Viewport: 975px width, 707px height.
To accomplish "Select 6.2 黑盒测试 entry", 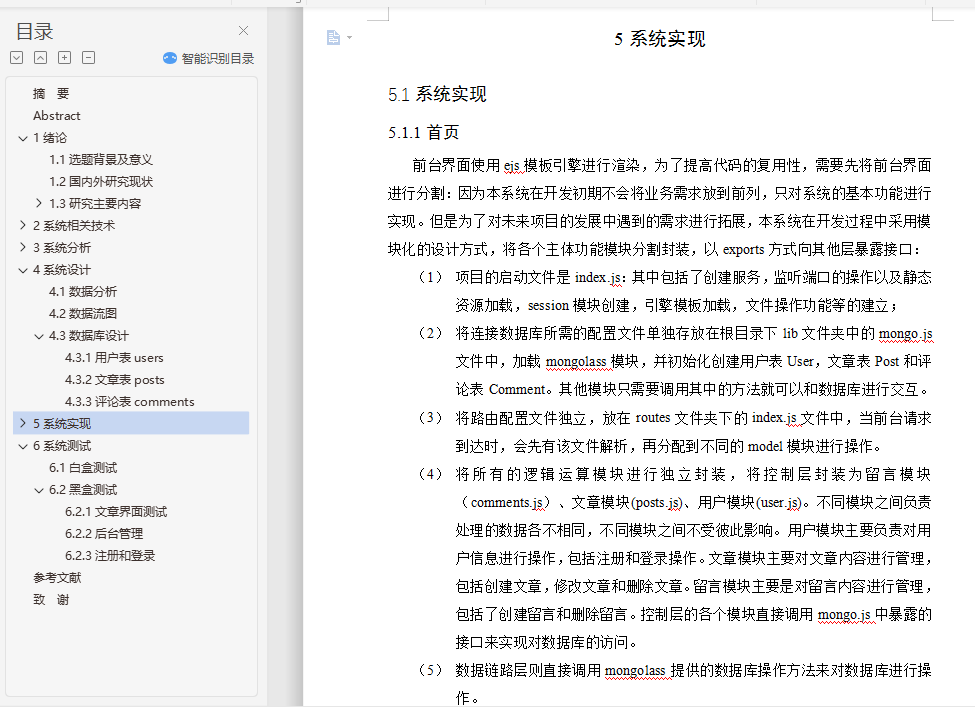I will [x=83, y=490].
